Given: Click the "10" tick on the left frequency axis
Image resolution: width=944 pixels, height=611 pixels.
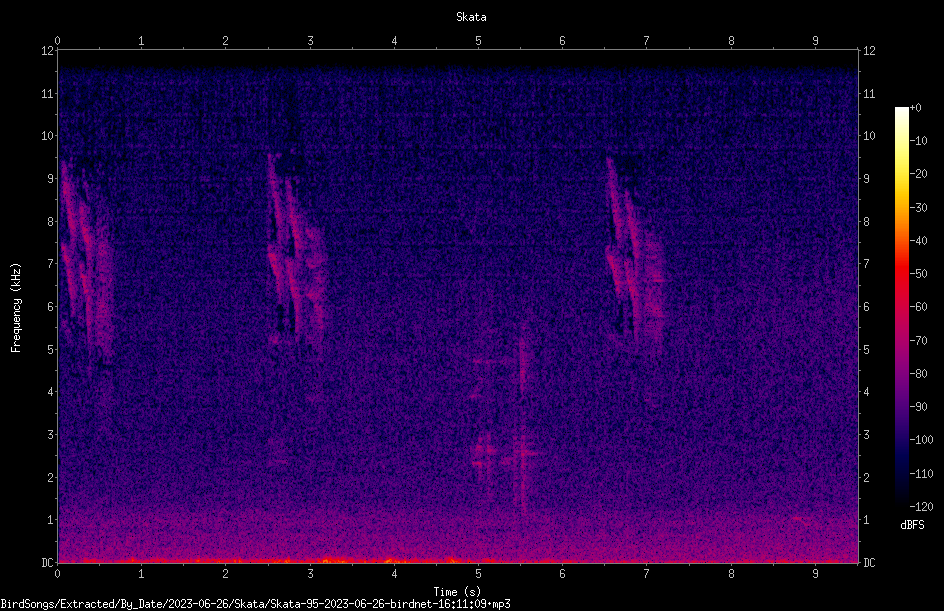Looking at the screenshot, I should pos(48,136).
